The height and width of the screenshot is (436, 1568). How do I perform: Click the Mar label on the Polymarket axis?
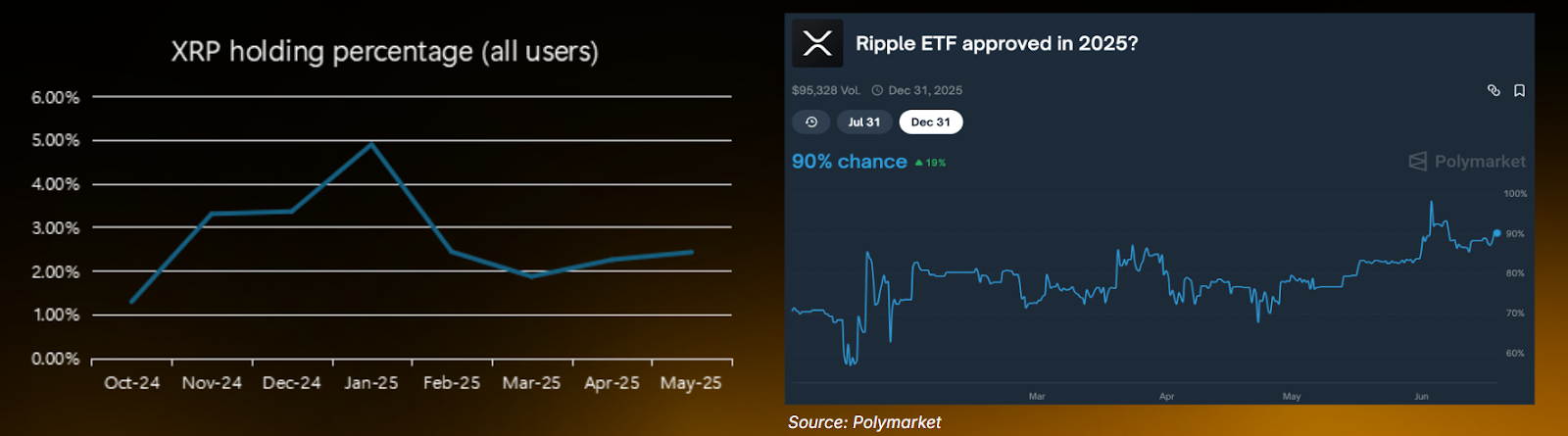(x=1037, y=397)
